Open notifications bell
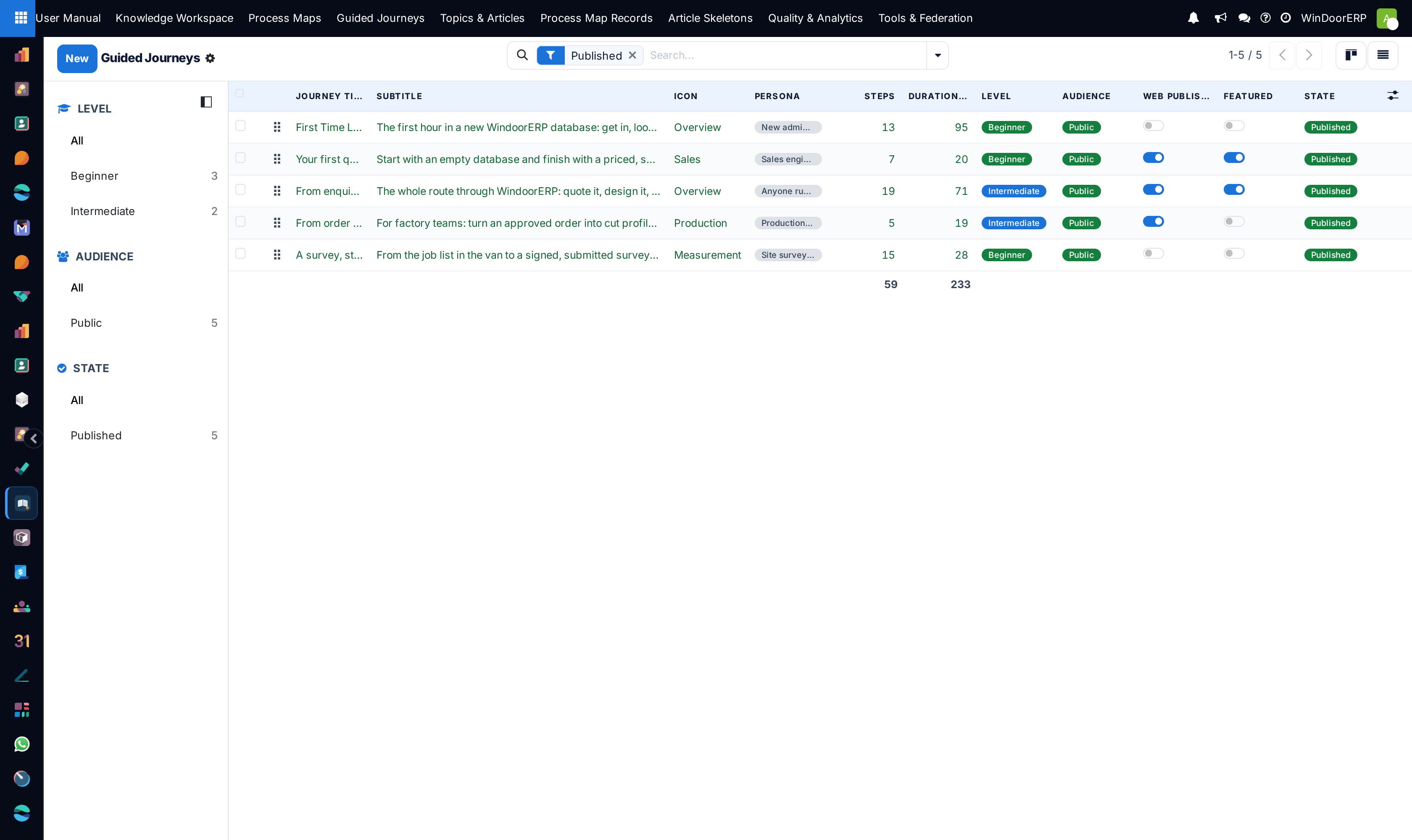 click(x=1193, y=18)
